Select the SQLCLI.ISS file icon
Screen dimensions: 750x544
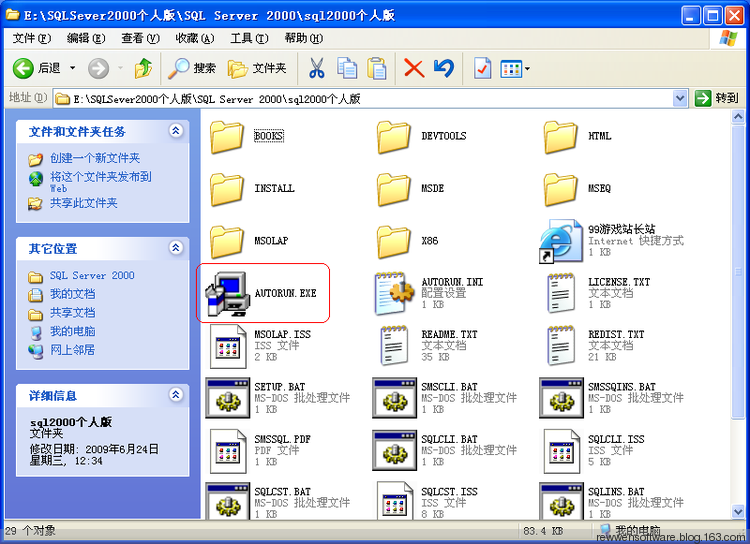coord(562,451)
